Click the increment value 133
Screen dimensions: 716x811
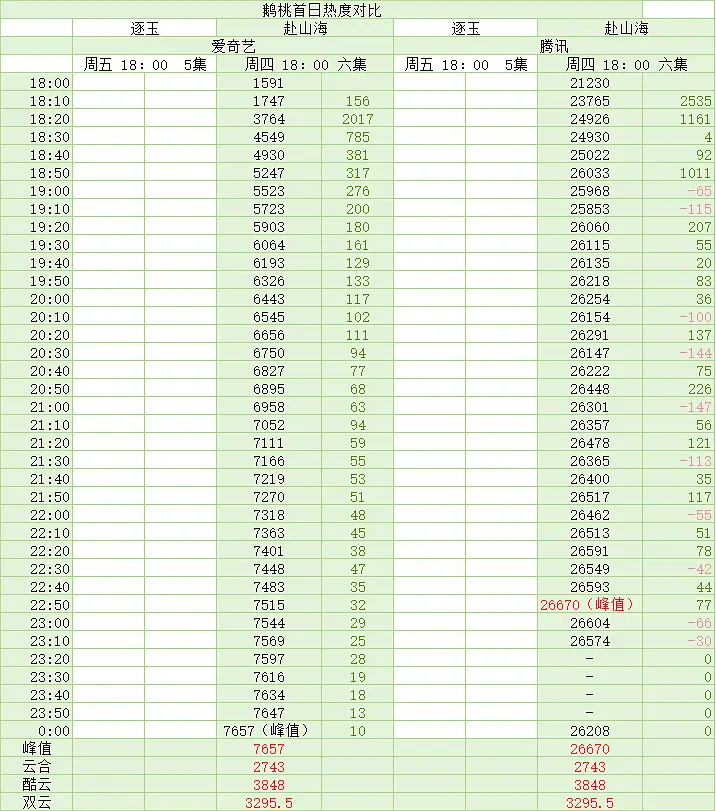tap(357, 281)
